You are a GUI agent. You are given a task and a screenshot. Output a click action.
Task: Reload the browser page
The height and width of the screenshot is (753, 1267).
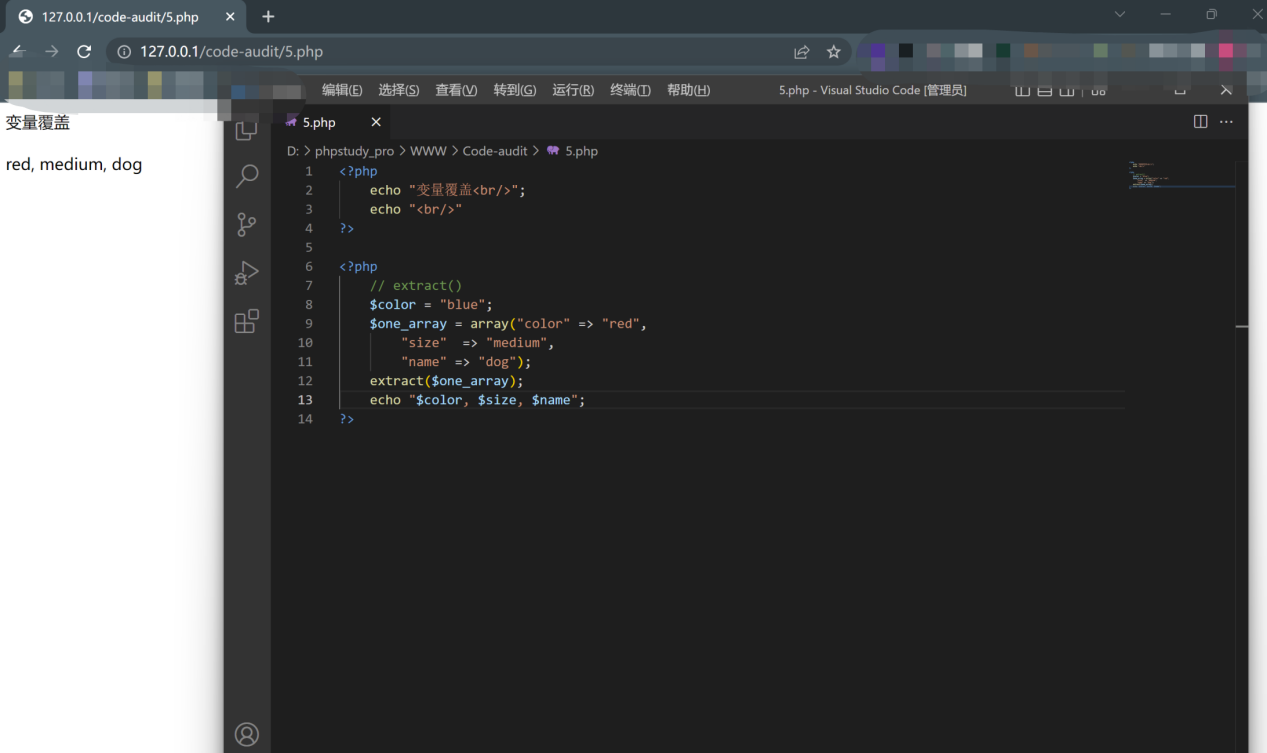84,52
